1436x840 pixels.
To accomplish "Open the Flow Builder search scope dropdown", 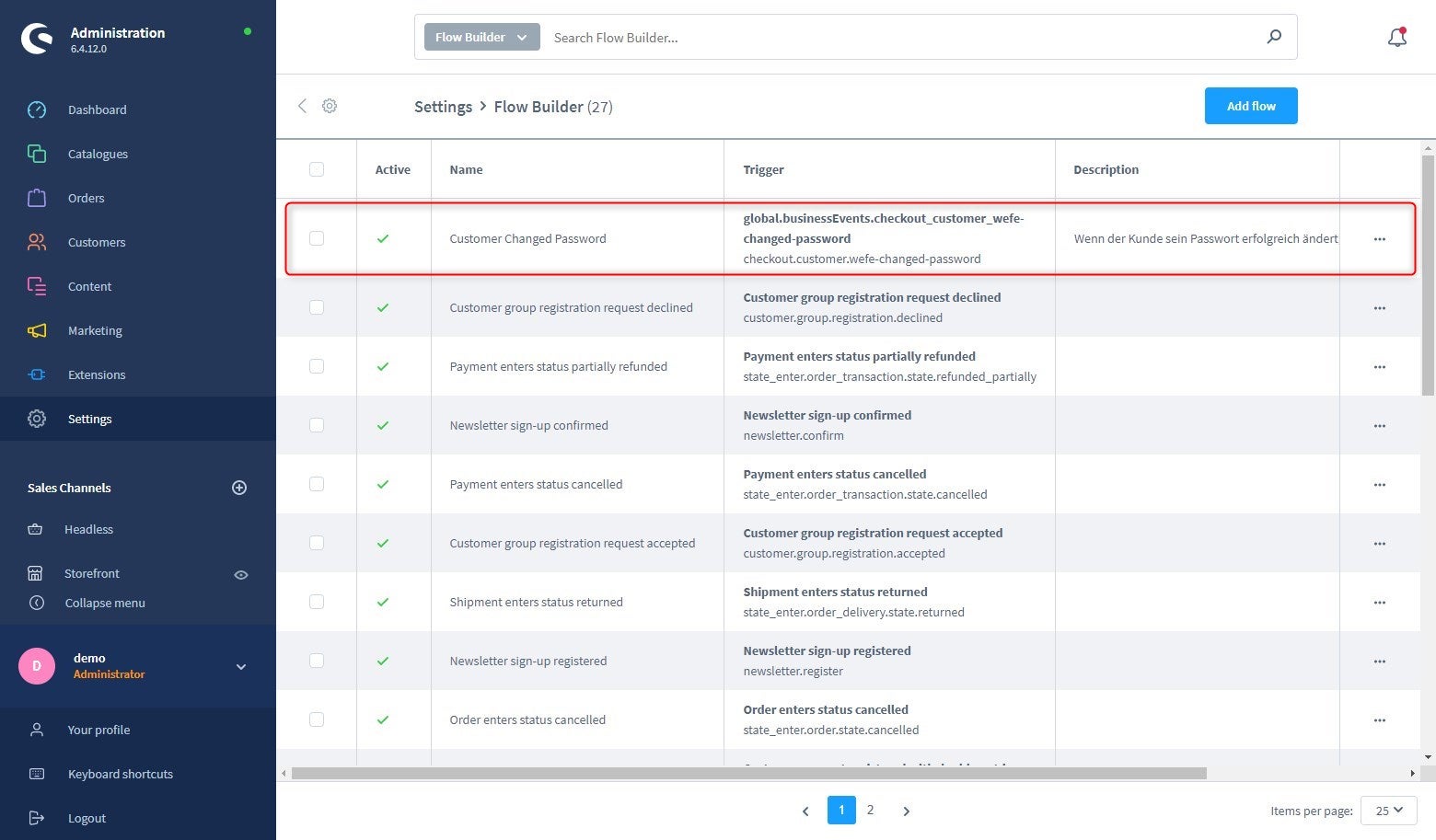I will pos(481,37).
